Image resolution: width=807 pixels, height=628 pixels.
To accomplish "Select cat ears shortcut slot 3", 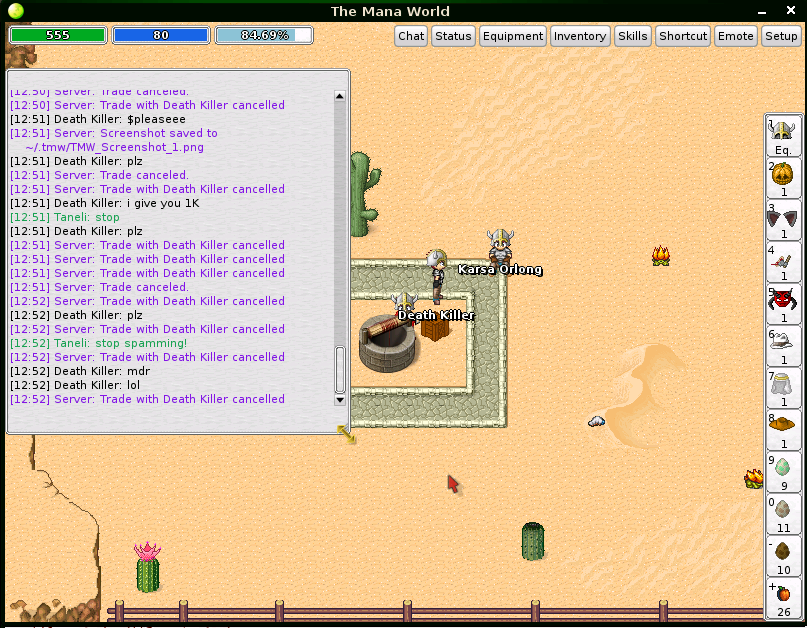I will pyautogui.click(x=783, y=220).
